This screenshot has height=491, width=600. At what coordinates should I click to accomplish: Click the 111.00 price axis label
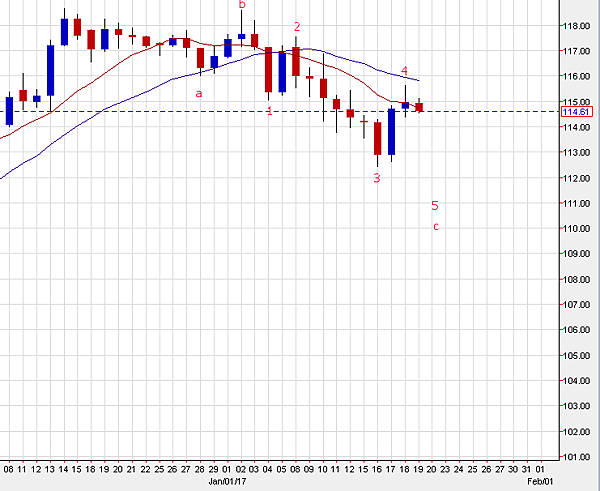pos(576,204)
